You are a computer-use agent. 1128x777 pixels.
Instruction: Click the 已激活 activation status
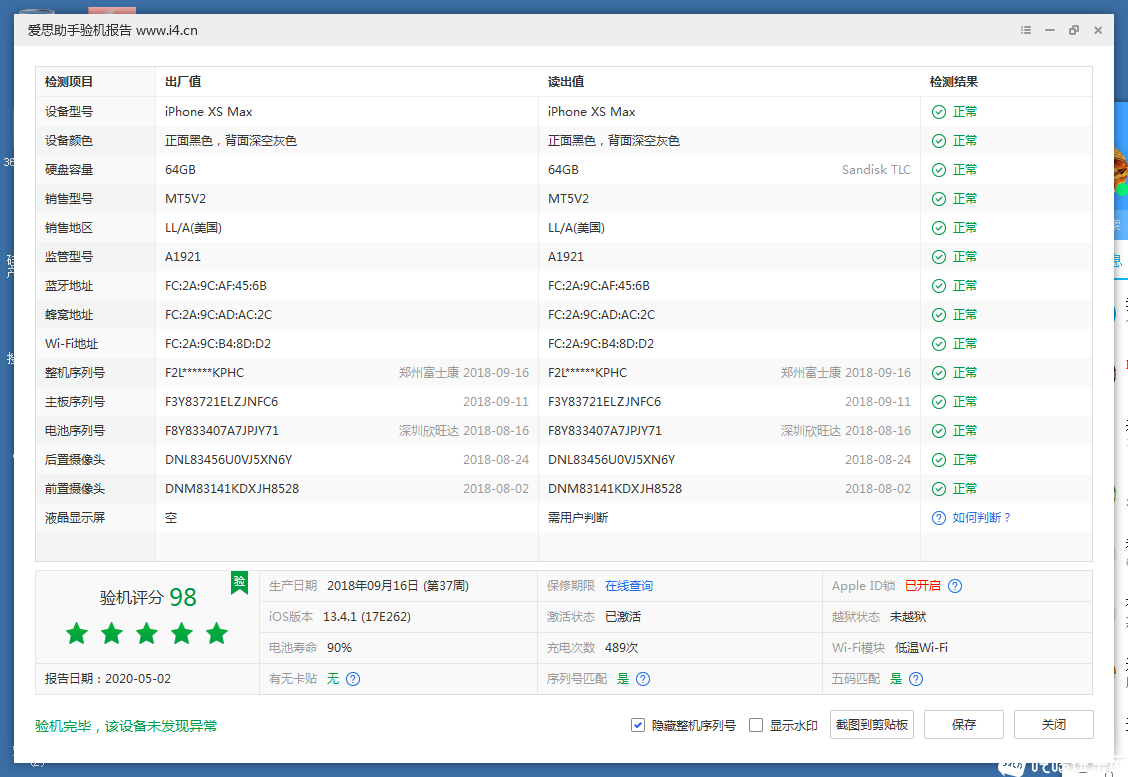[623, 617]
